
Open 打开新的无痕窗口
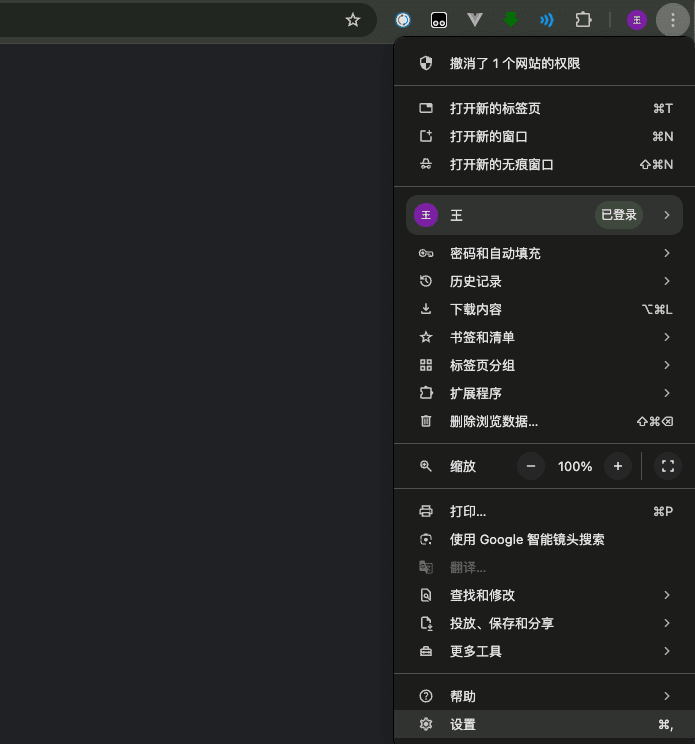point(544,165)
